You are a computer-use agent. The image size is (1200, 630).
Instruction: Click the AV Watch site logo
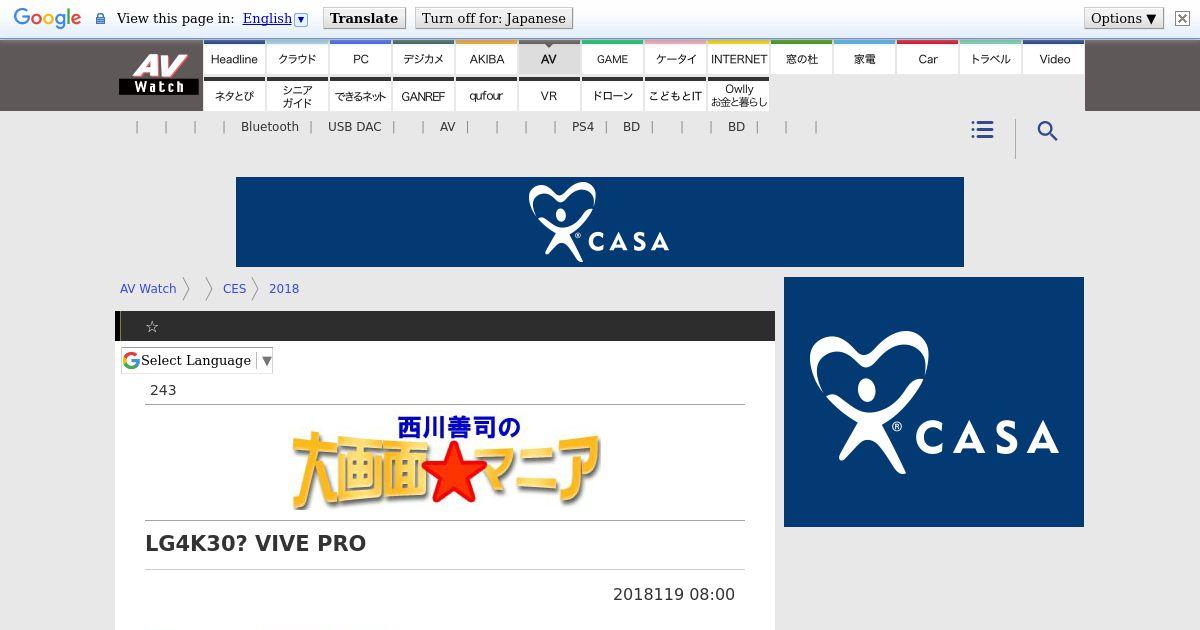(159, 75)
